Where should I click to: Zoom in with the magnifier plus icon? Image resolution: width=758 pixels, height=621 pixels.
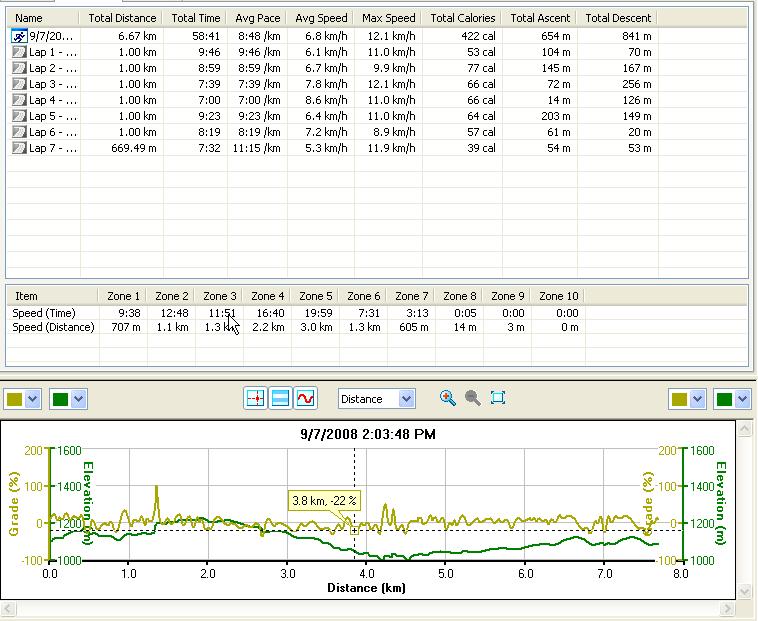448,398
